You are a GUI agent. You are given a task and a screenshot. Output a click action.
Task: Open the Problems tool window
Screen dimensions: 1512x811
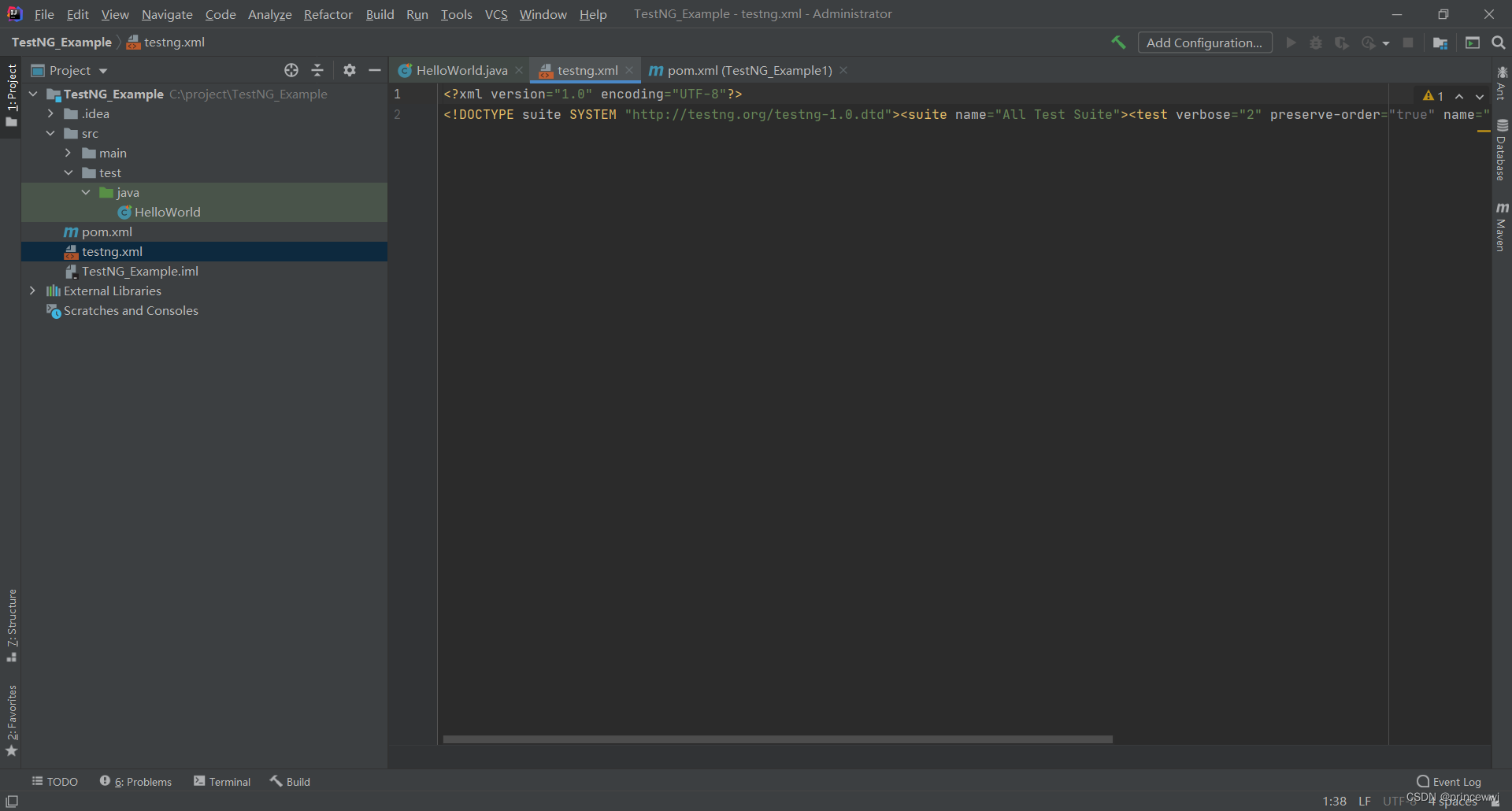tap(135, 781)
